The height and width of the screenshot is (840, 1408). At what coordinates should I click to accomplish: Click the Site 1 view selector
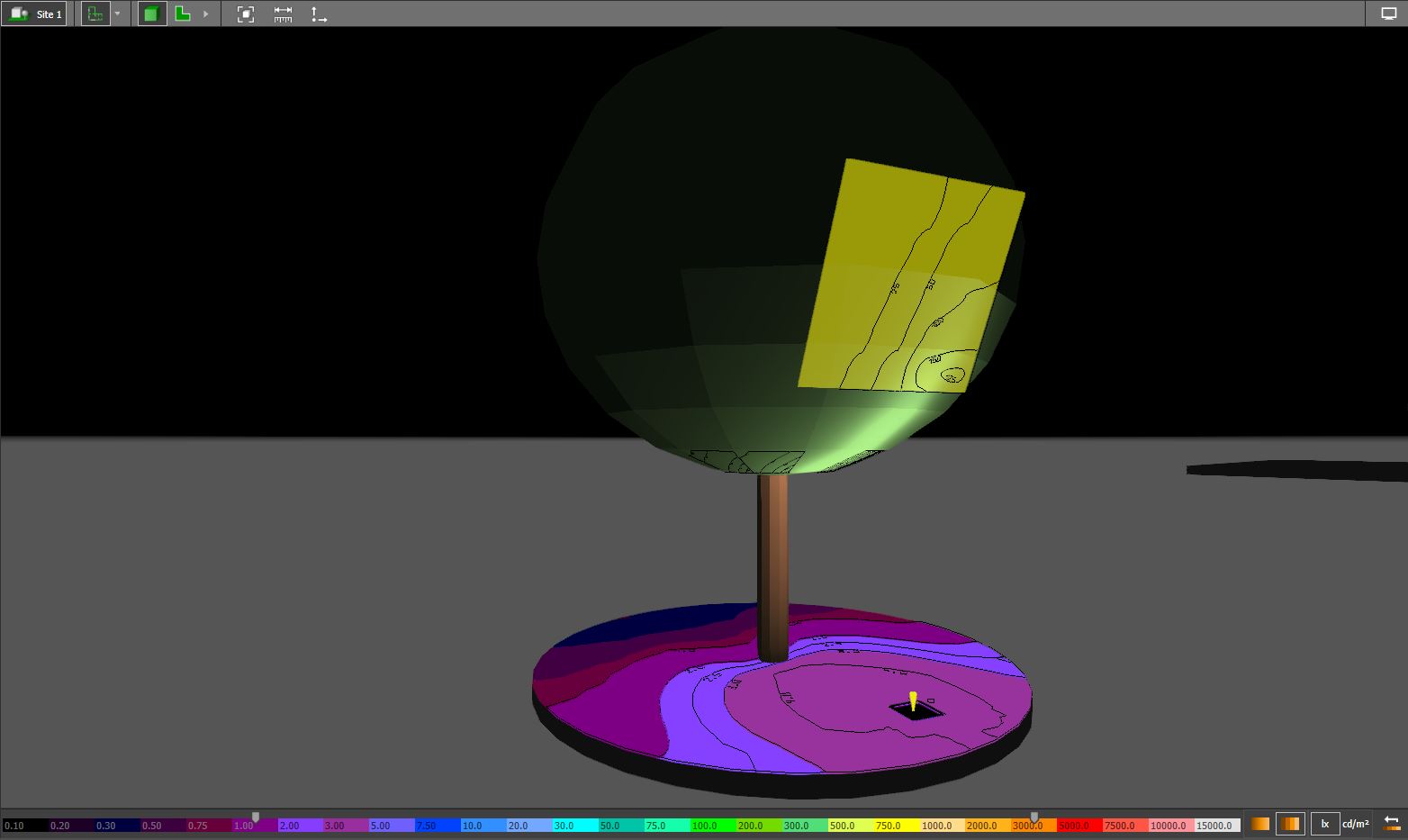click(x=34, y=14)
